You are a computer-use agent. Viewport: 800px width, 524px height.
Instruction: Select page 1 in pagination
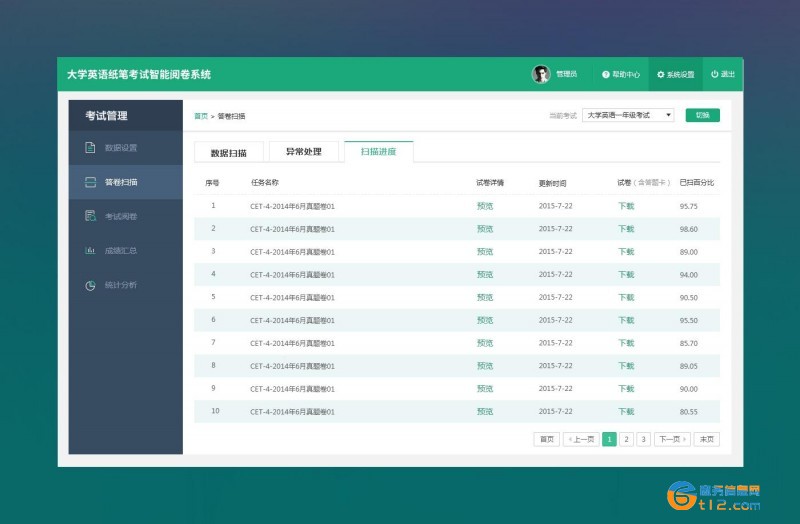coord(609,439)
